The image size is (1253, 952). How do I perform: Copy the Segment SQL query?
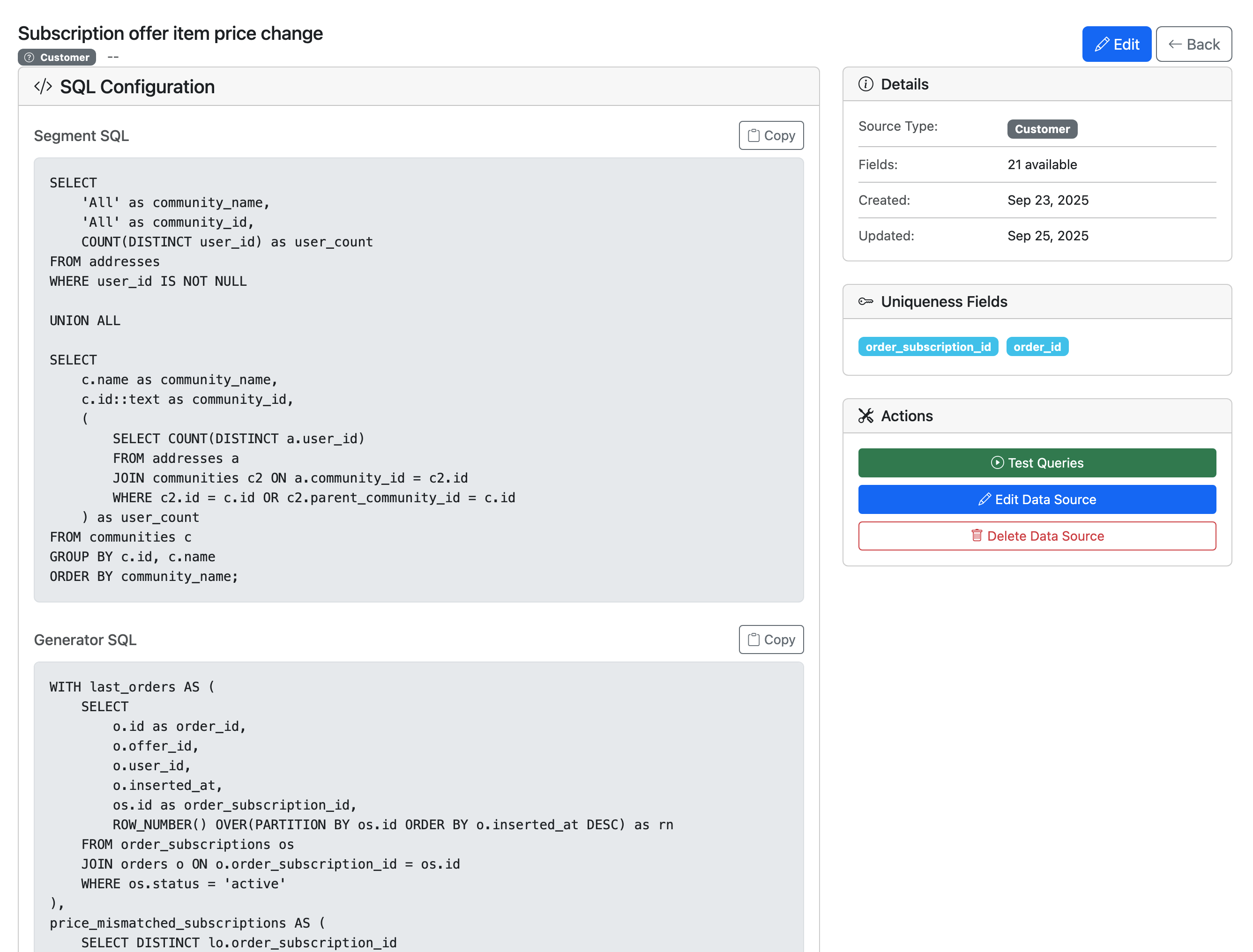pos(771,135)
